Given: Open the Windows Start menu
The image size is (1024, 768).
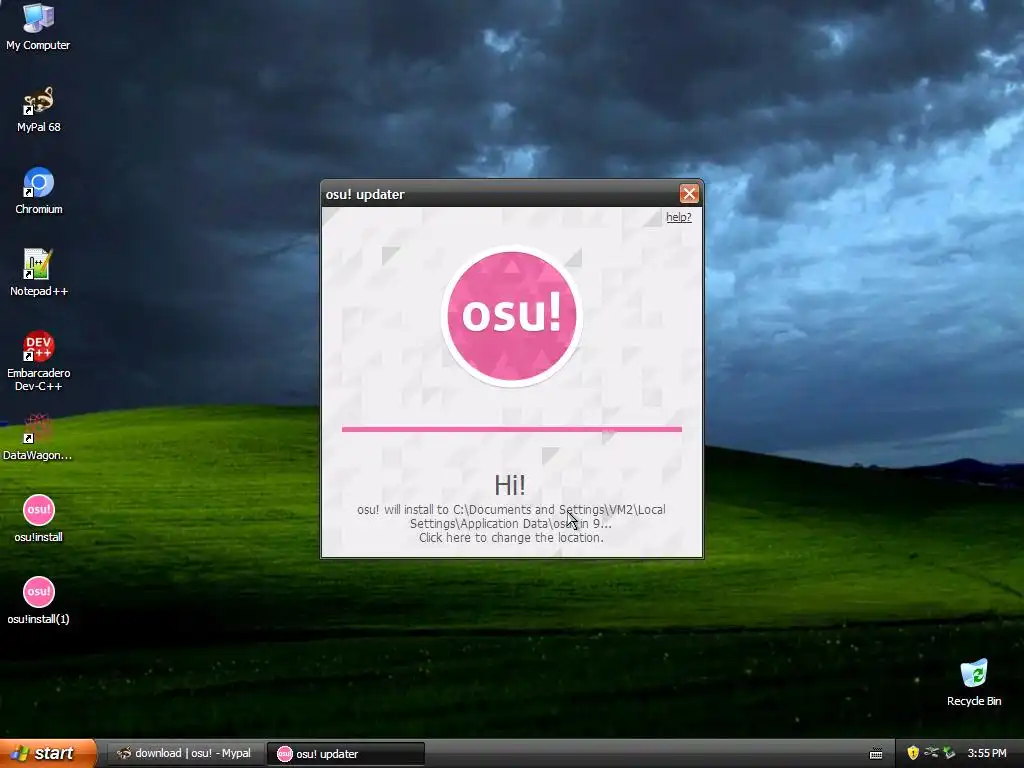Looking at the screenshot, I should pyautogui.click(x=48, y=753).
